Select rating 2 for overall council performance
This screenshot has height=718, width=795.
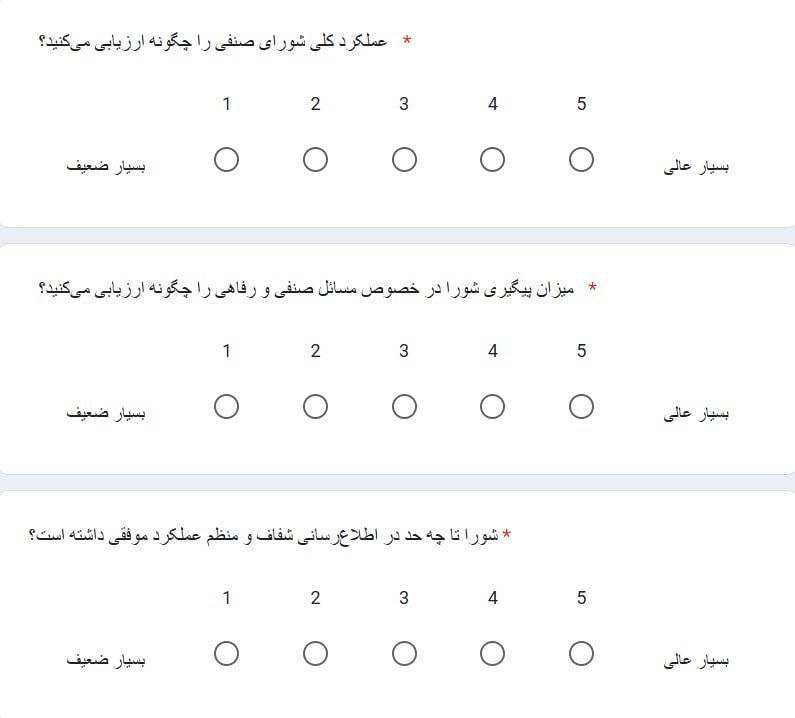point(315,160)
